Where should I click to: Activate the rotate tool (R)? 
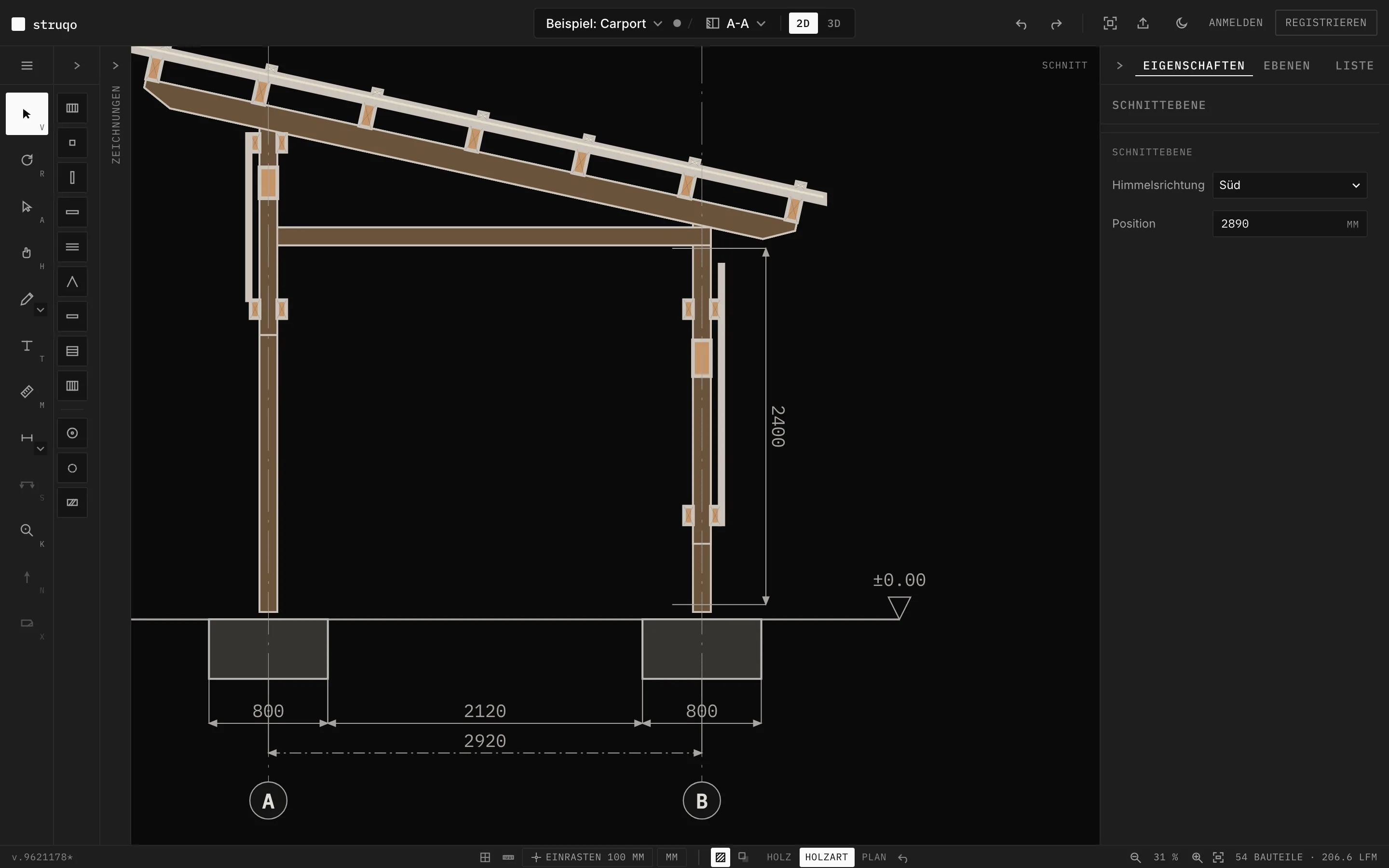(x=27, y=160)
